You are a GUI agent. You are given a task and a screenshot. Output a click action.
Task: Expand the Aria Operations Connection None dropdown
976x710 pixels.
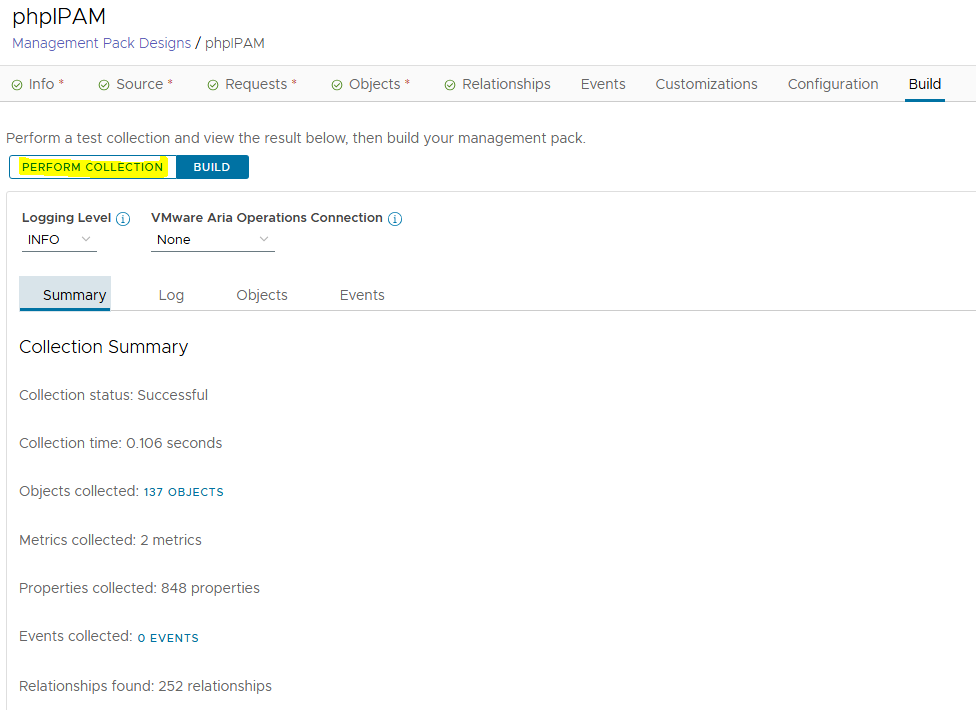212,240
